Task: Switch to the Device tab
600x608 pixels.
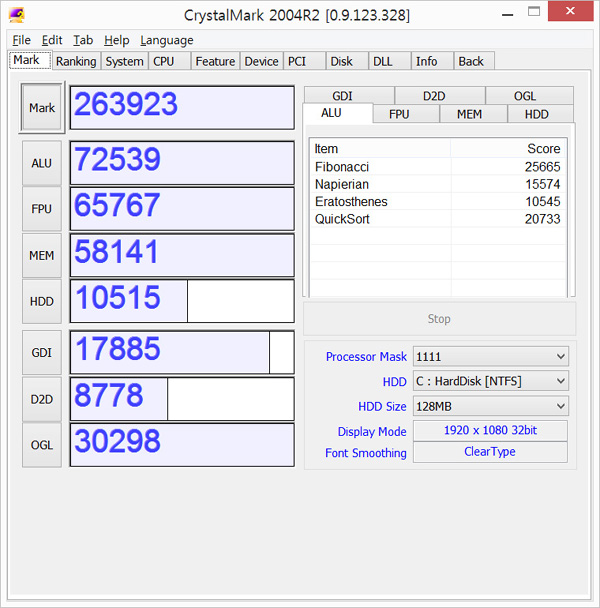Action: pyautogui.click(x=262, y=61)
